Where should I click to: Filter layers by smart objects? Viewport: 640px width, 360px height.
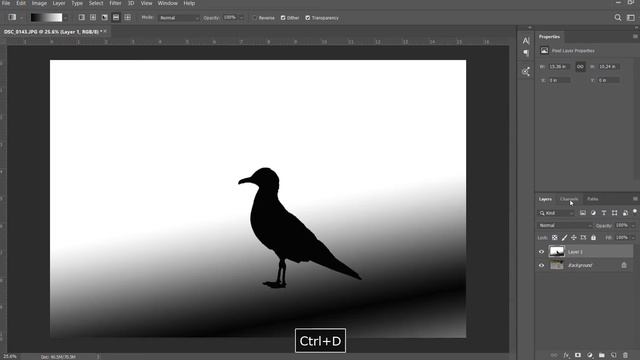pos(625,213)
